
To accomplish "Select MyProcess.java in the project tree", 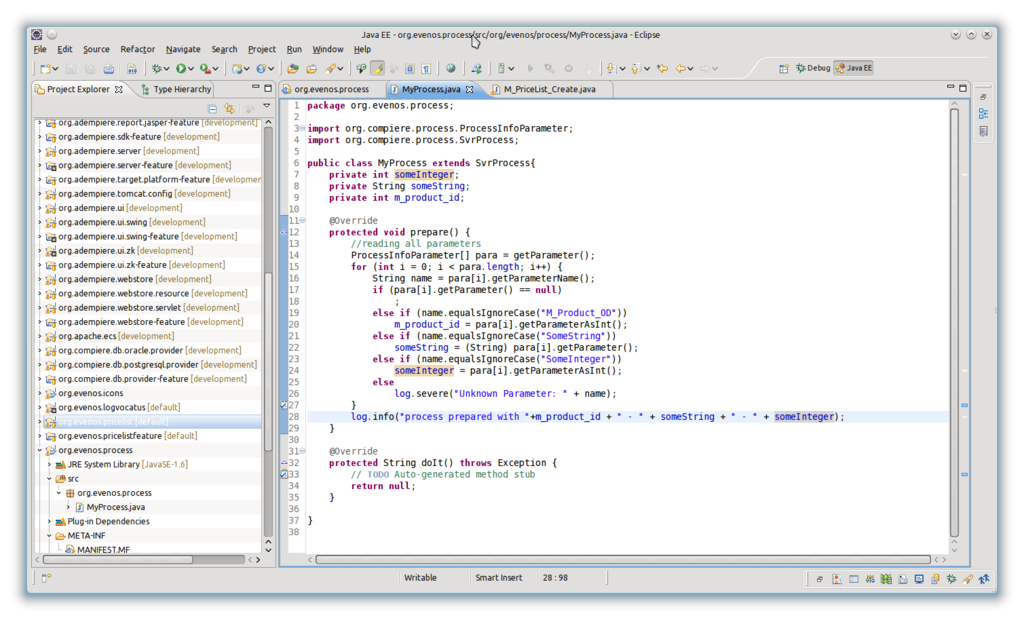I will pyautogui.click(x=115, y=507).
